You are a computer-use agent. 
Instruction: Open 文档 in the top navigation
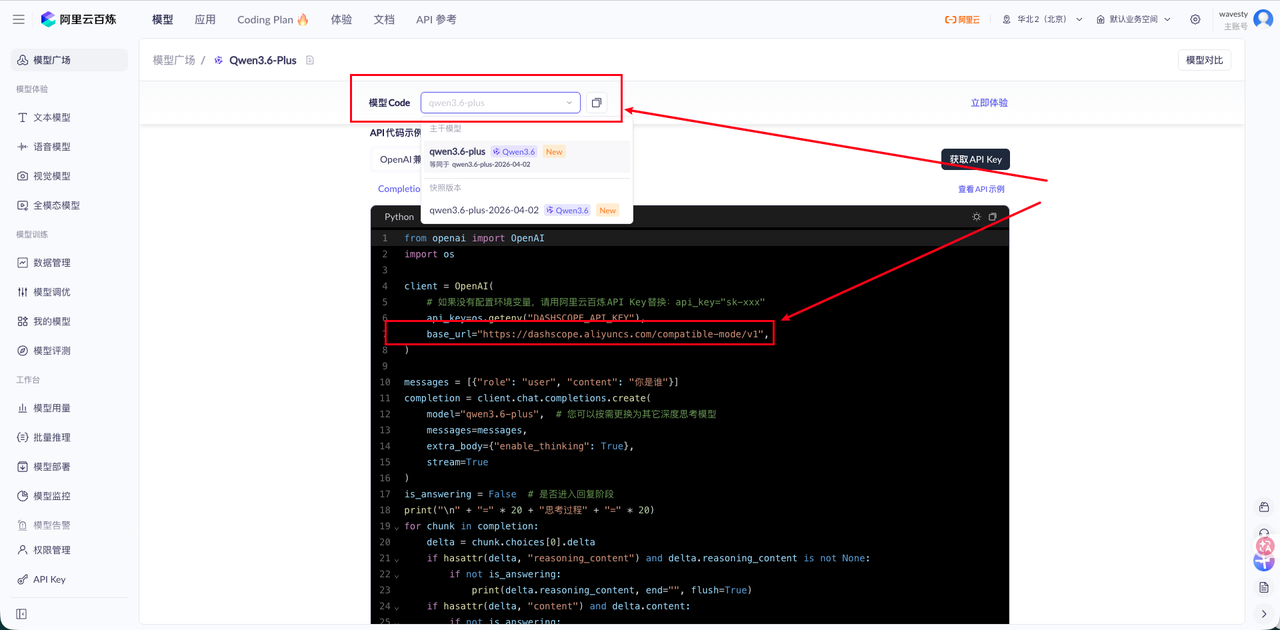[384, 19]
